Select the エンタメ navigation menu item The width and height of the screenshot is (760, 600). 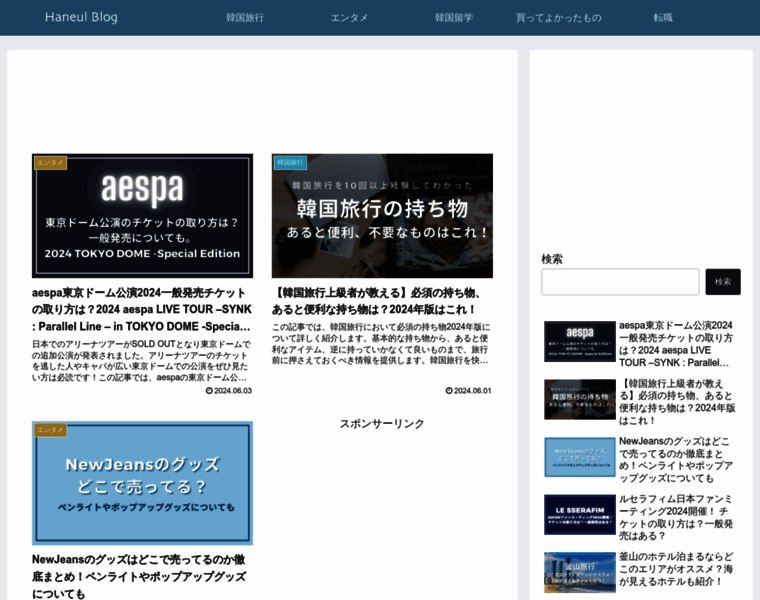pos(350,17)
